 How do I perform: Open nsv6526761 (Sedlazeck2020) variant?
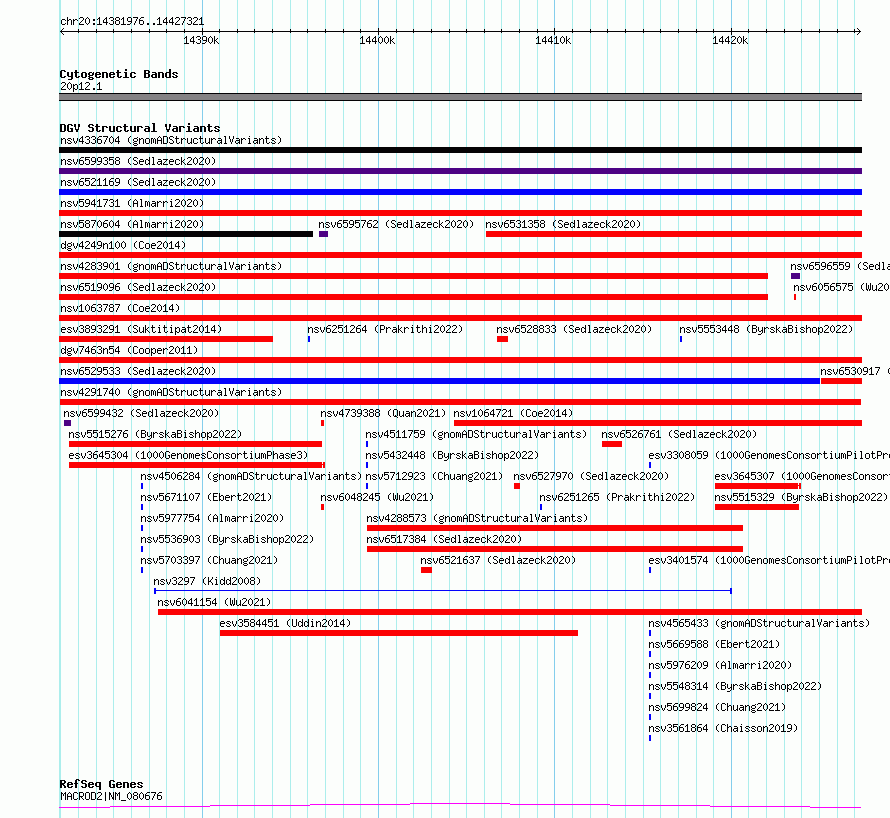tap(679, 434)
